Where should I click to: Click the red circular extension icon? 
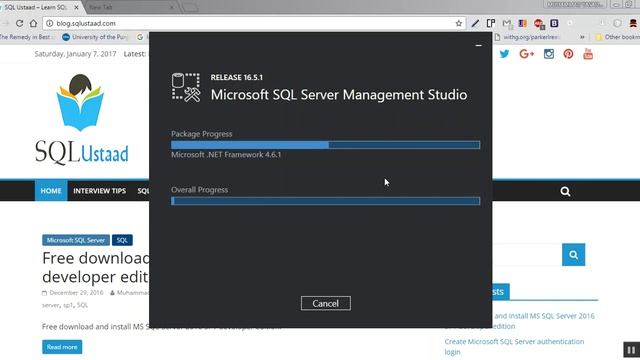(x=538, y=23)
